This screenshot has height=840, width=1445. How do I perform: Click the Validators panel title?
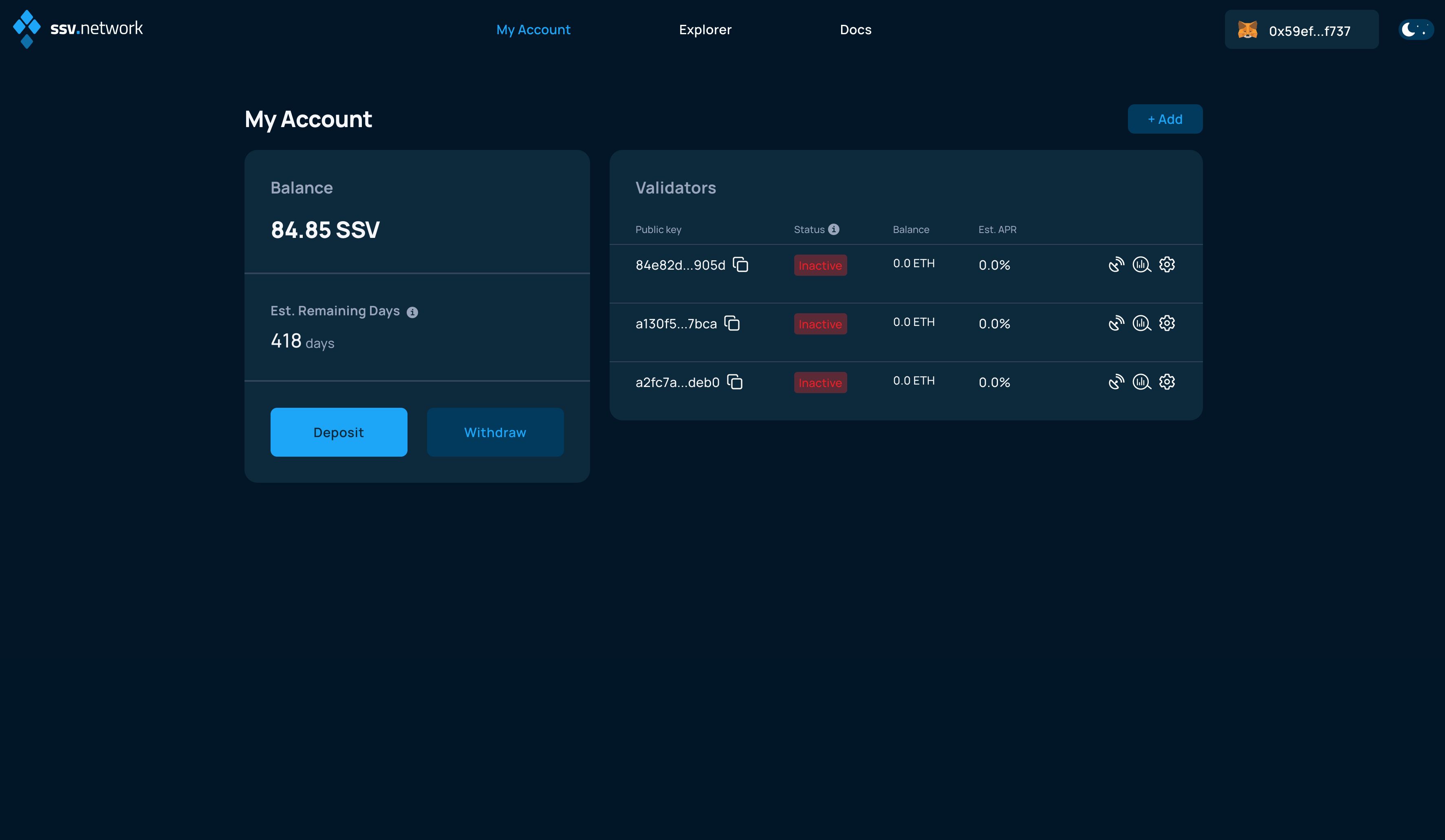point(676,187)
